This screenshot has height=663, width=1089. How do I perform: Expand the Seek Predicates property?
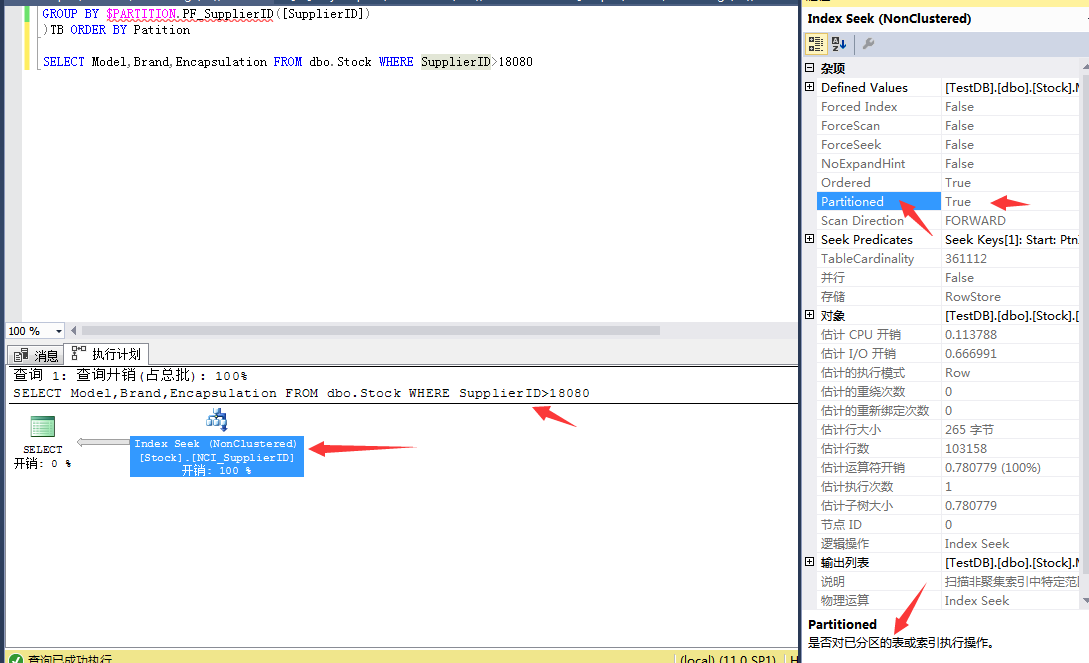click(810, 240)
